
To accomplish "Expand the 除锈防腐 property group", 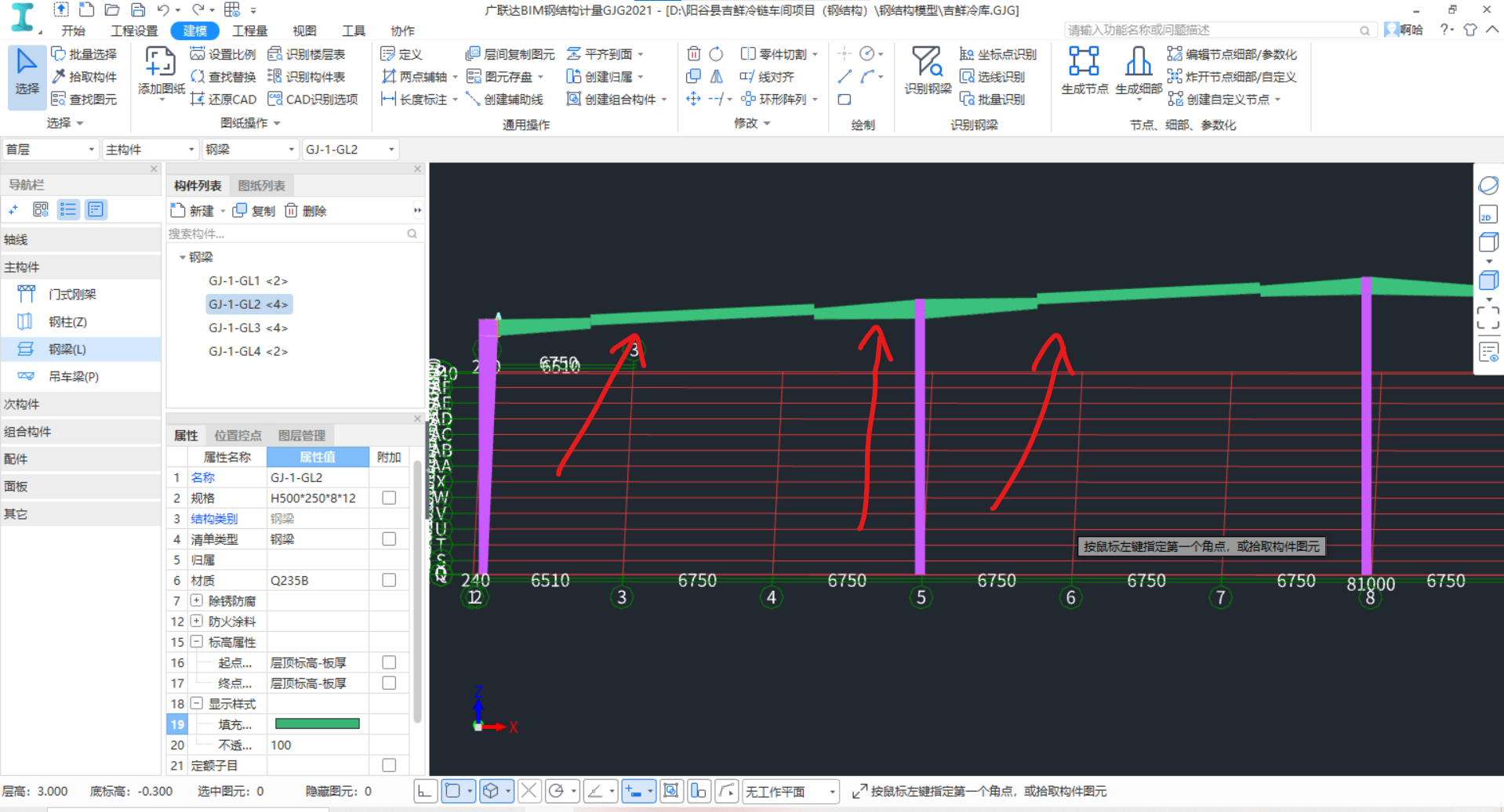I will (197, 600).
